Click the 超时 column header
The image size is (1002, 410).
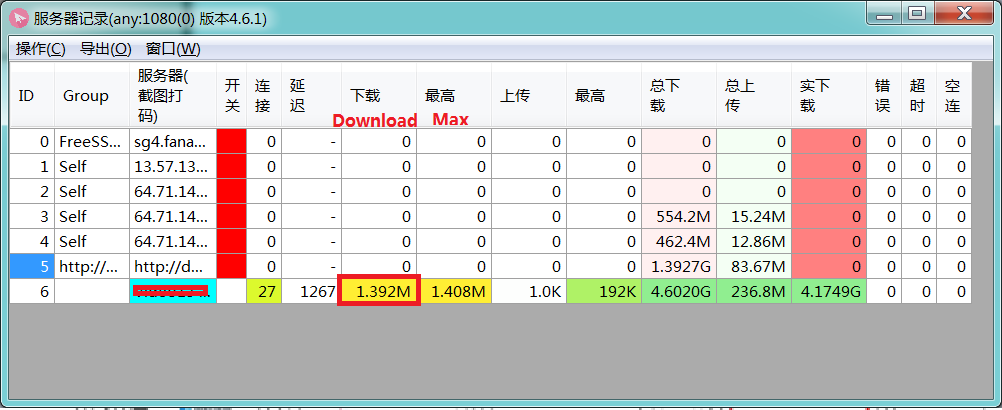(919, 96)
